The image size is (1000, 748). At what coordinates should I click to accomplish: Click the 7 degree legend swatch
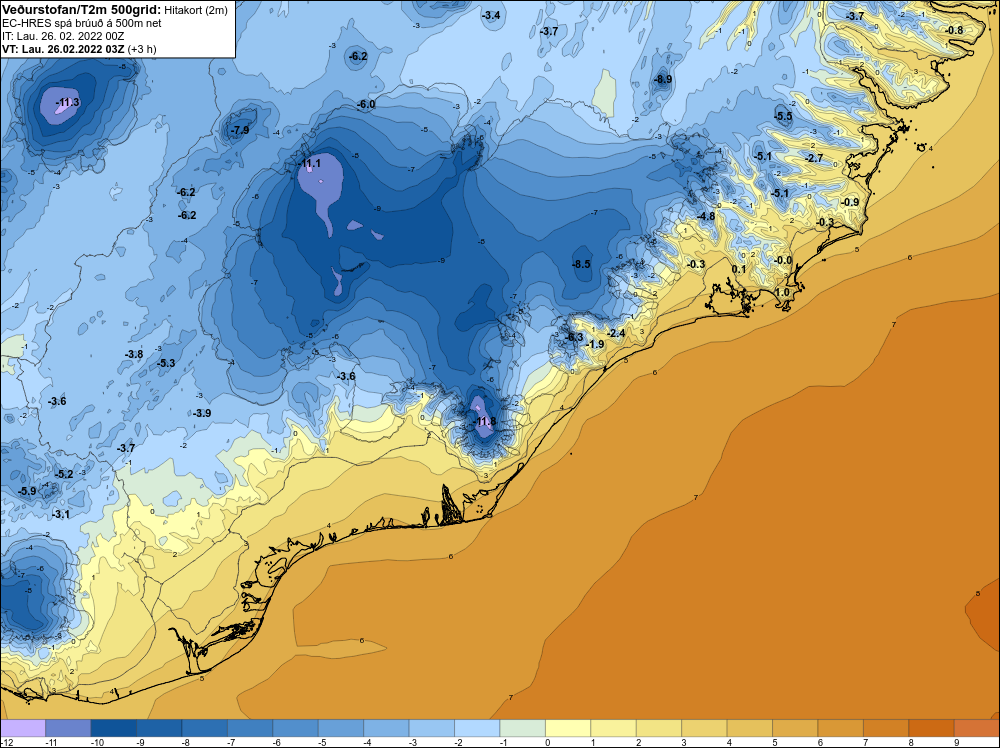tap(886, 728)
